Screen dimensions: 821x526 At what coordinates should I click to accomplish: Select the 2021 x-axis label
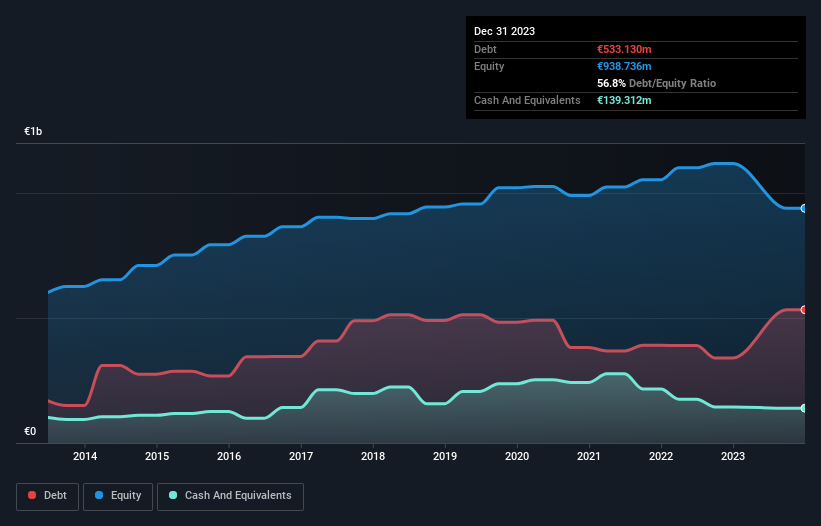coord(589,456)
